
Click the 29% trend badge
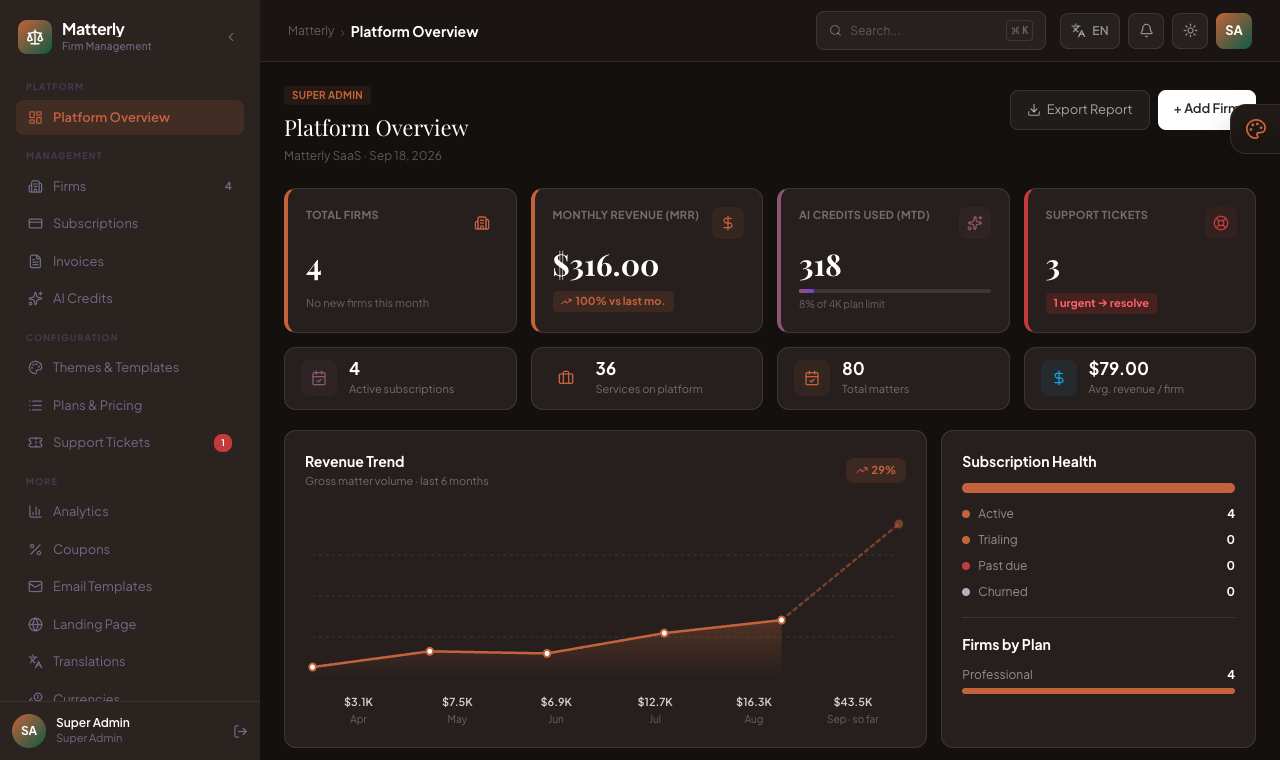pos(876,470)
